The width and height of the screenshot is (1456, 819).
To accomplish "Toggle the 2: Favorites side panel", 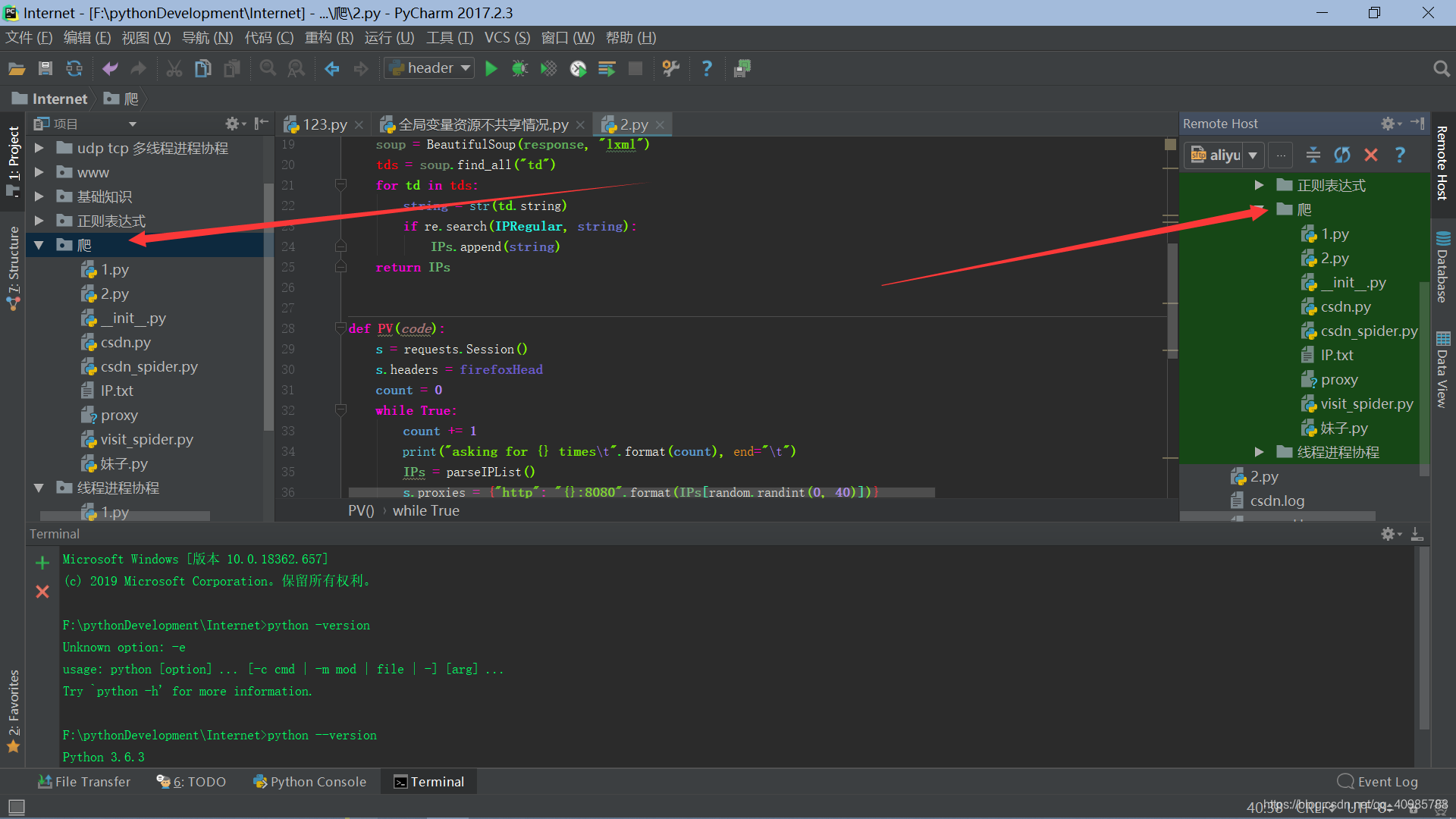I will 13,711.
